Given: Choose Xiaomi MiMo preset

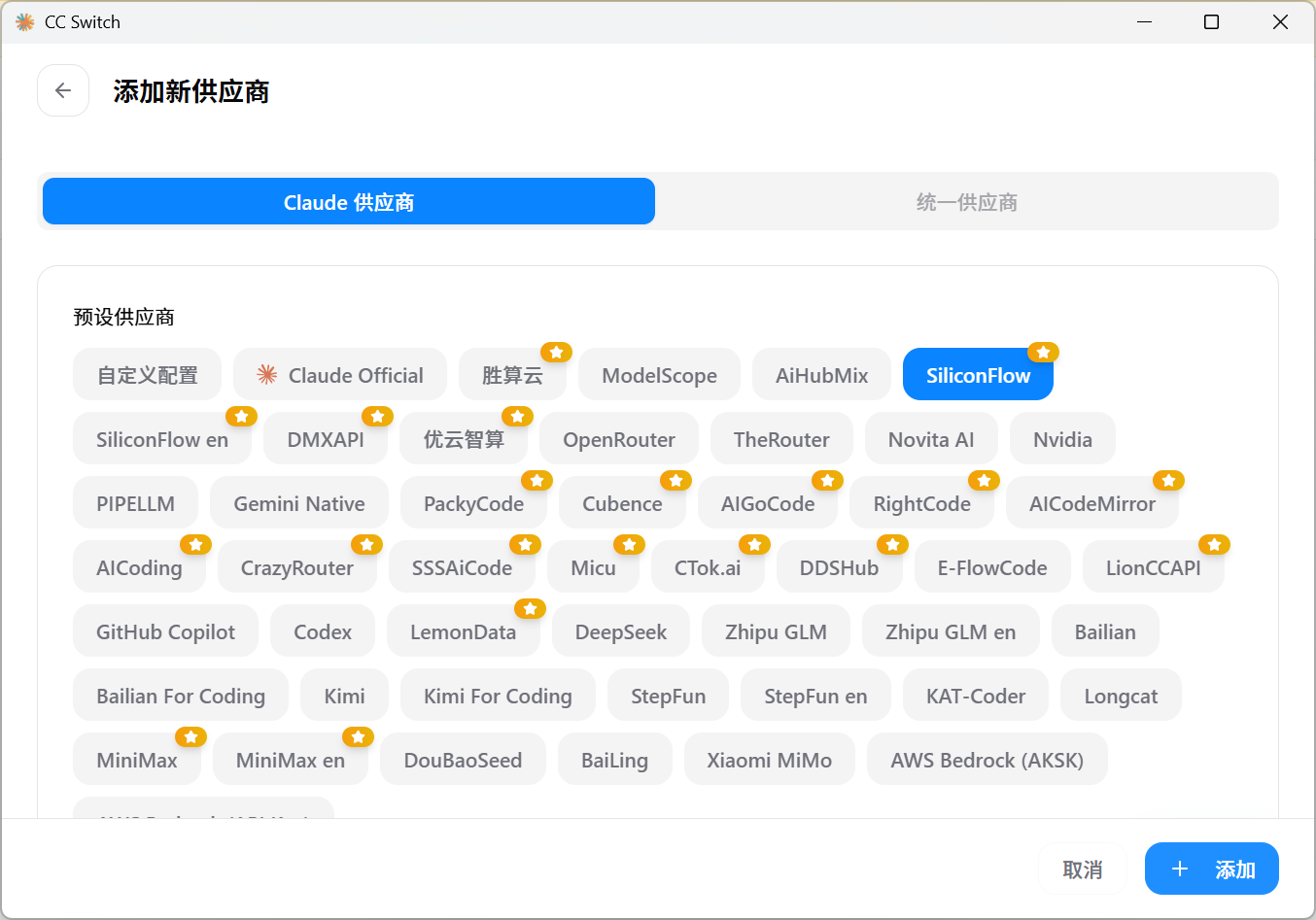Looking at the screenshot, I should pos(770,759).
